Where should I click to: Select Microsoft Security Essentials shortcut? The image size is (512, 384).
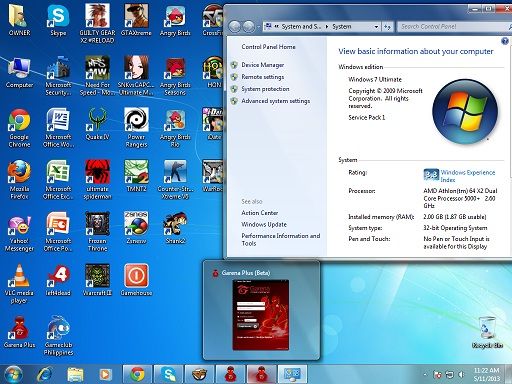(58, 76)
